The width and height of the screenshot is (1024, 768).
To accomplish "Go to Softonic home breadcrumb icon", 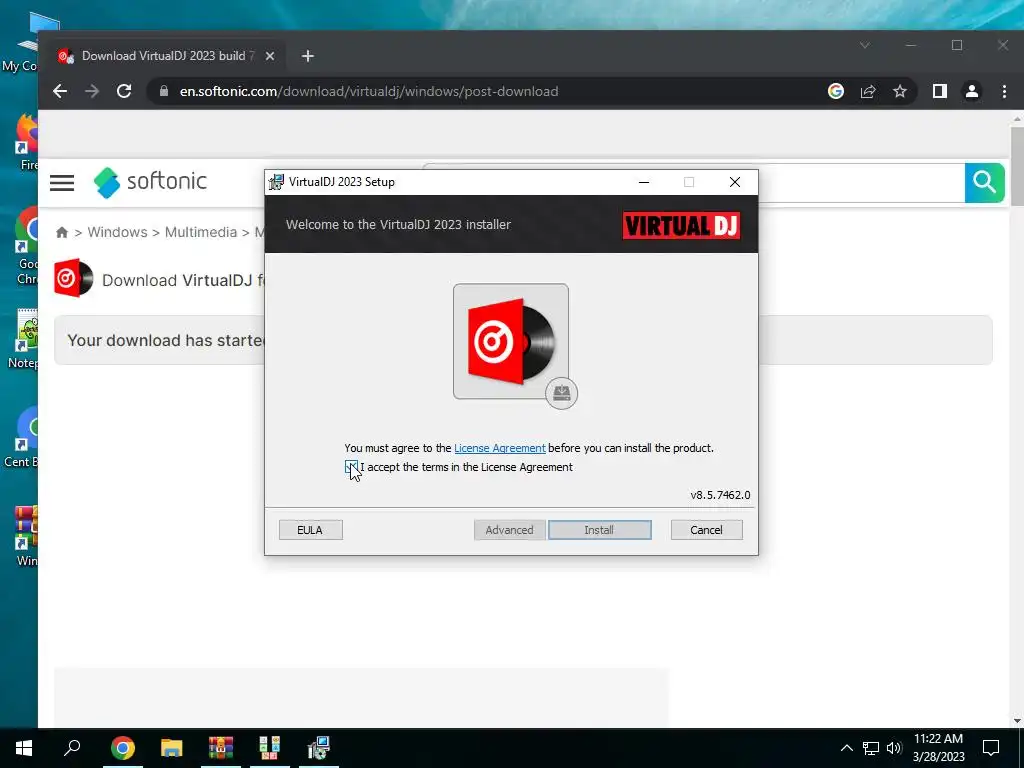I will click(x=62, y=232).
